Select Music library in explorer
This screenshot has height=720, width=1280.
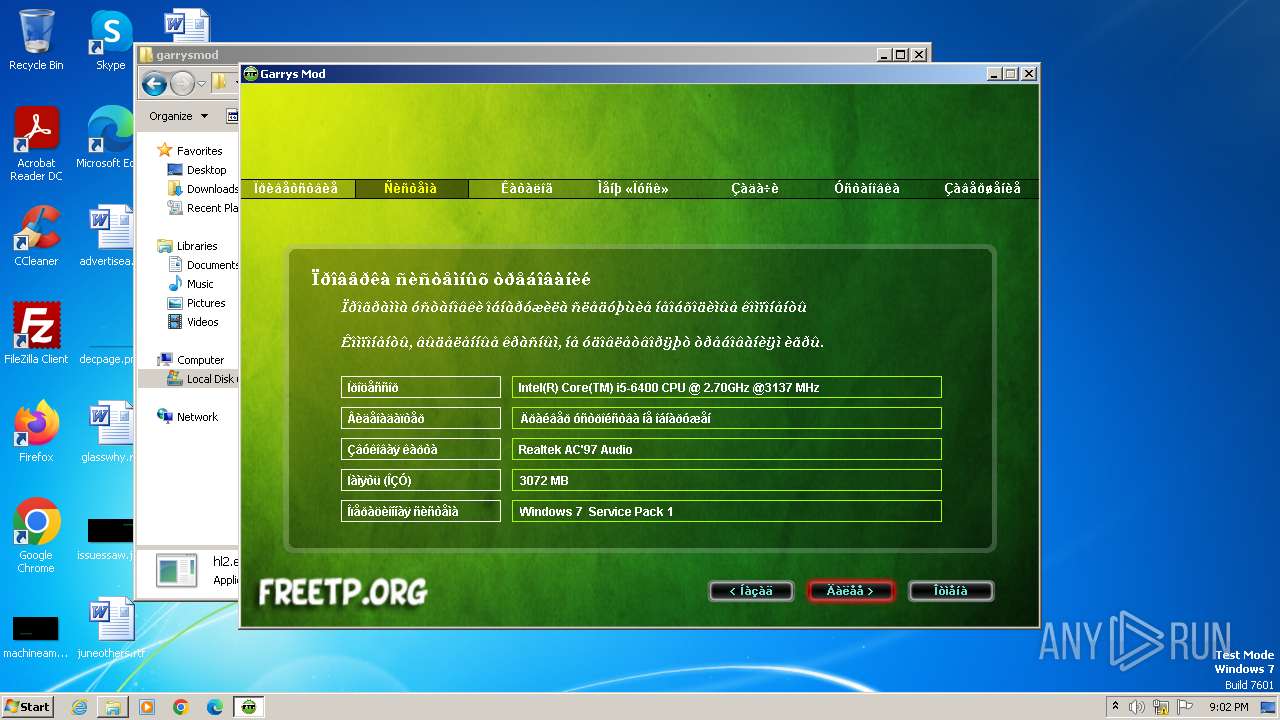[190, 284]
